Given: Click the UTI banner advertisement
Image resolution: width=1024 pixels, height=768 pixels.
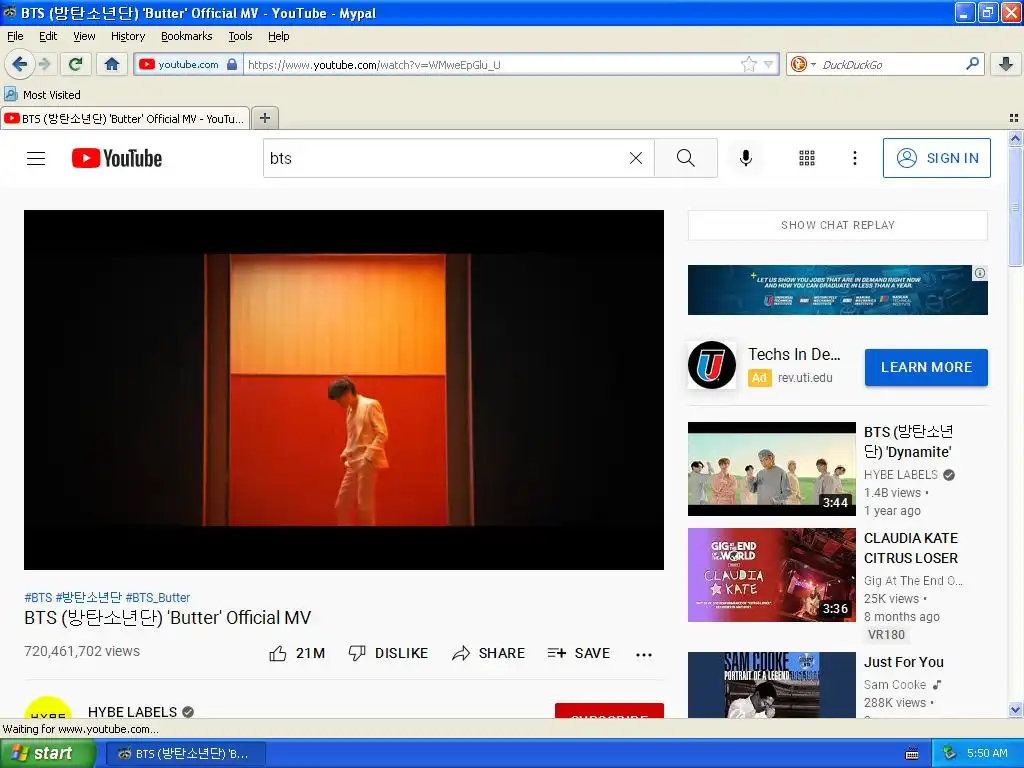Looking at the screenshot, I should tap(837, 290).
